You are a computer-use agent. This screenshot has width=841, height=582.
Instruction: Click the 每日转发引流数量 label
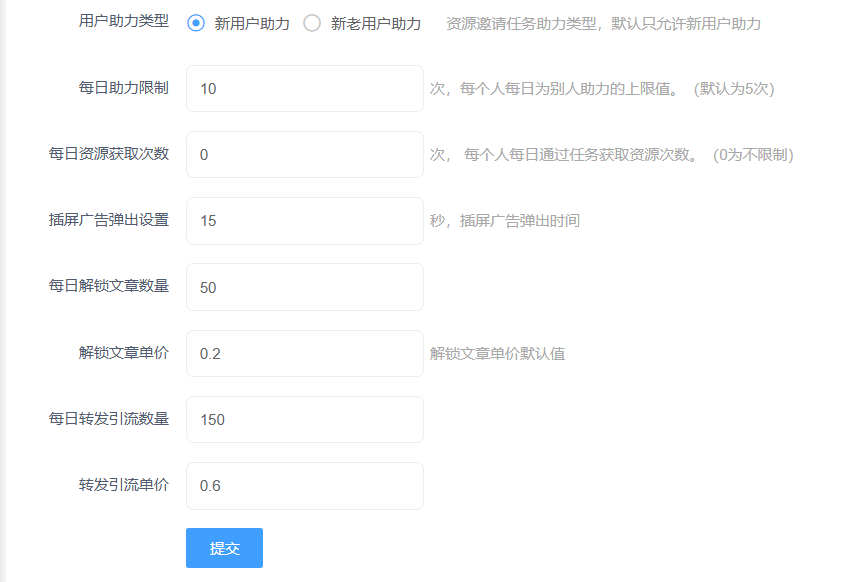click(109, 418)
